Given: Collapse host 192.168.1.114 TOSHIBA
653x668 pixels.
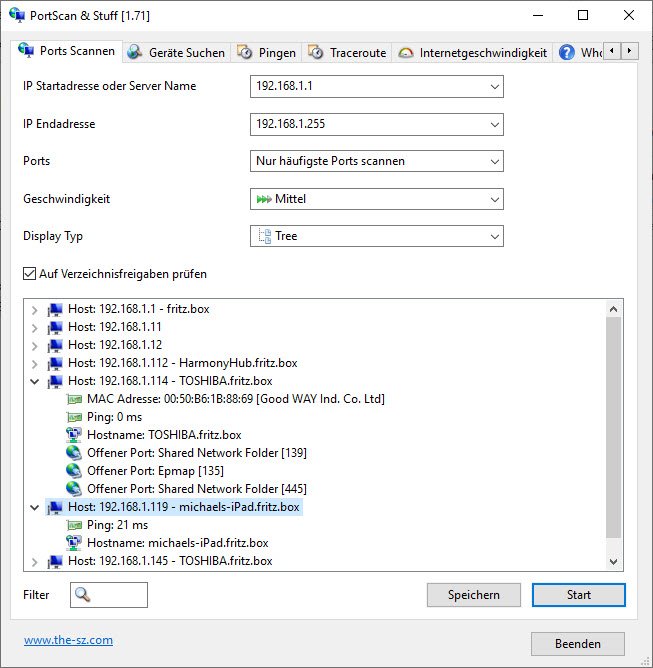Looking at the screenshot, I should click(x=35, y=382).
